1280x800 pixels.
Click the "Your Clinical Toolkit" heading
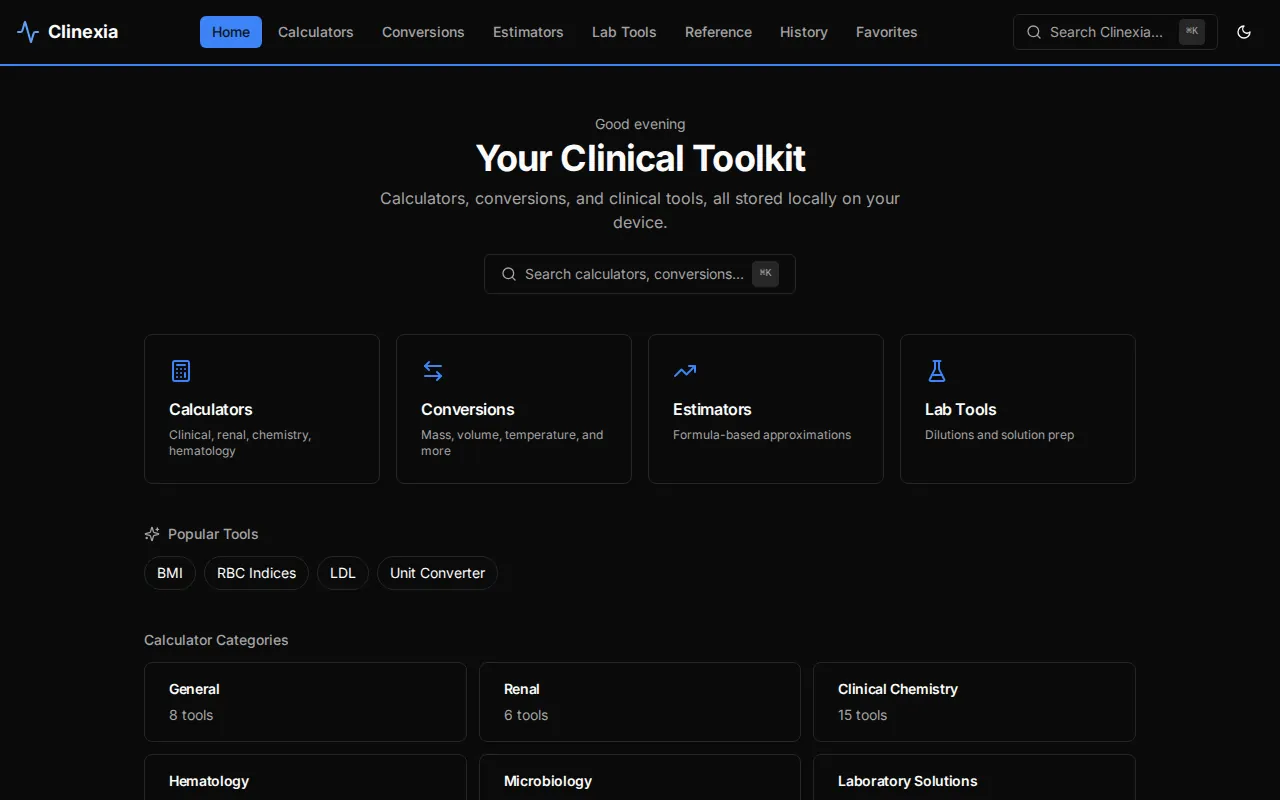[640, 158]
